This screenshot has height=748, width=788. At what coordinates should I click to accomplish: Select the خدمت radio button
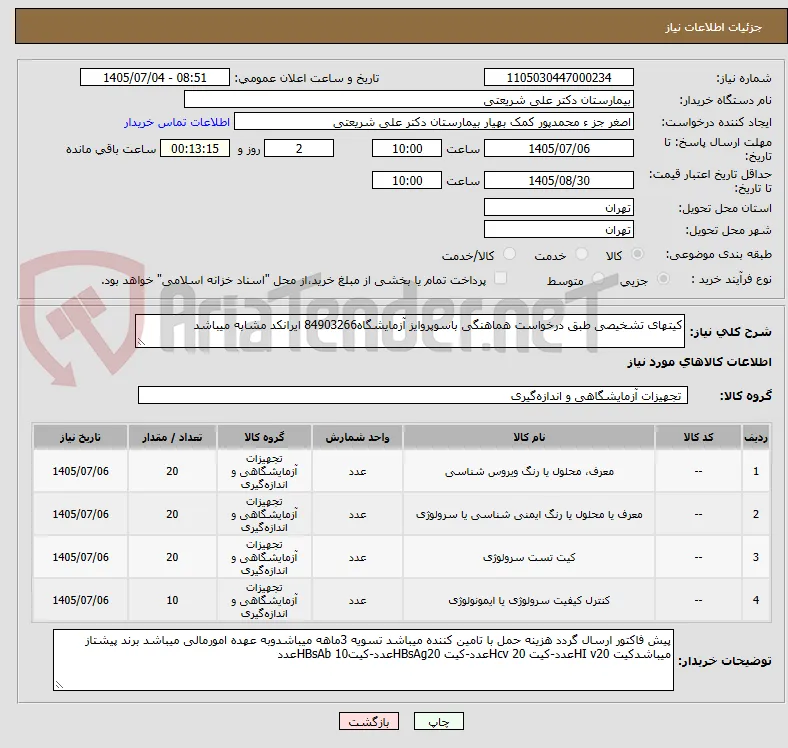click(x=581, y=254)
